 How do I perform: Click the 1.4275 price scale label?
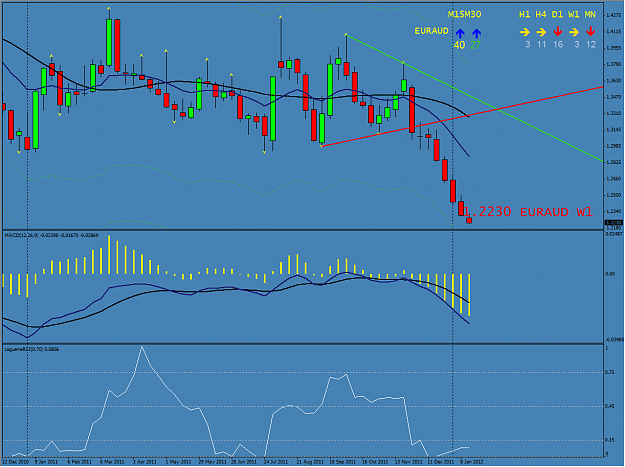point(613,16)
